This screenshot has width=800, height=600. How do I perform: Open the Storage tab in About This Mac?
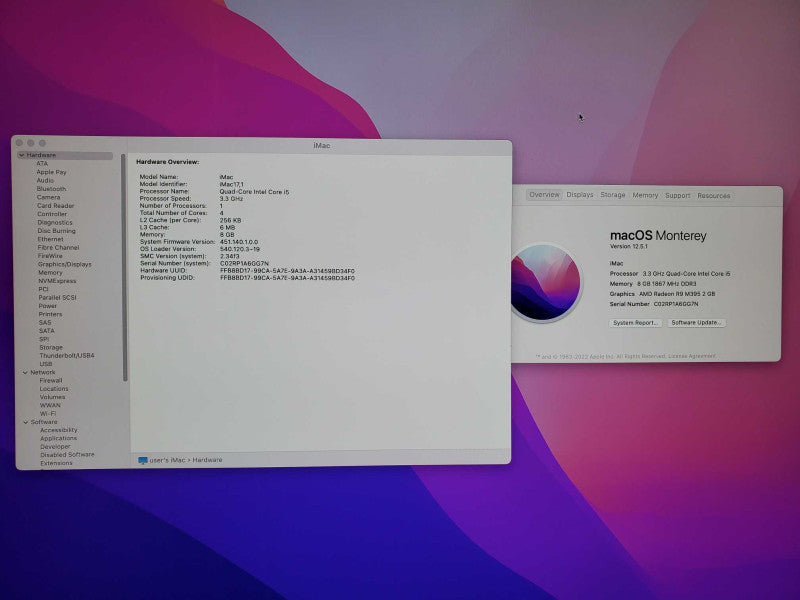(x=613, y=195)
